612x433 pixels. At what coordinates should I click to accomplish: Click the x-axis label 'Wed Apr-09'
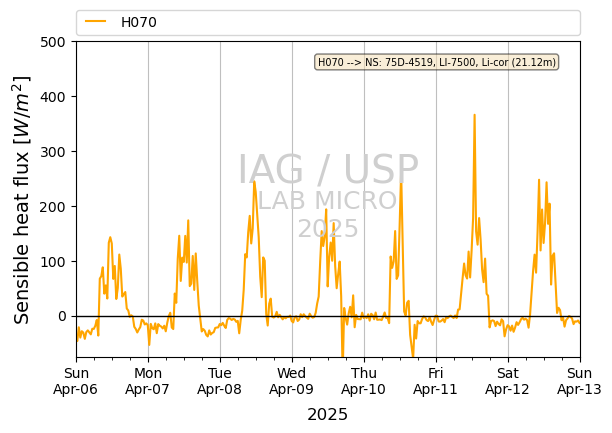click(292, 381)
